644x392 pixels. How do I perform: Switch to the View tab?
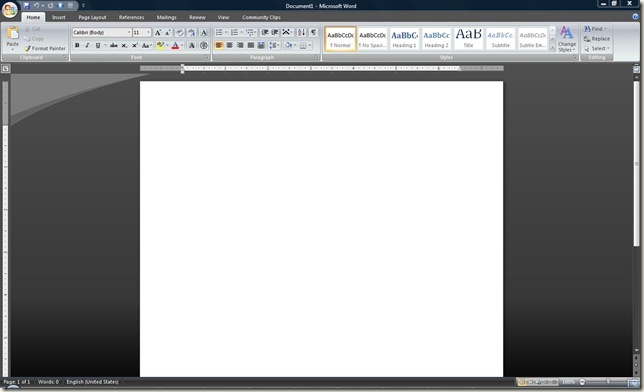pos(223,17)
